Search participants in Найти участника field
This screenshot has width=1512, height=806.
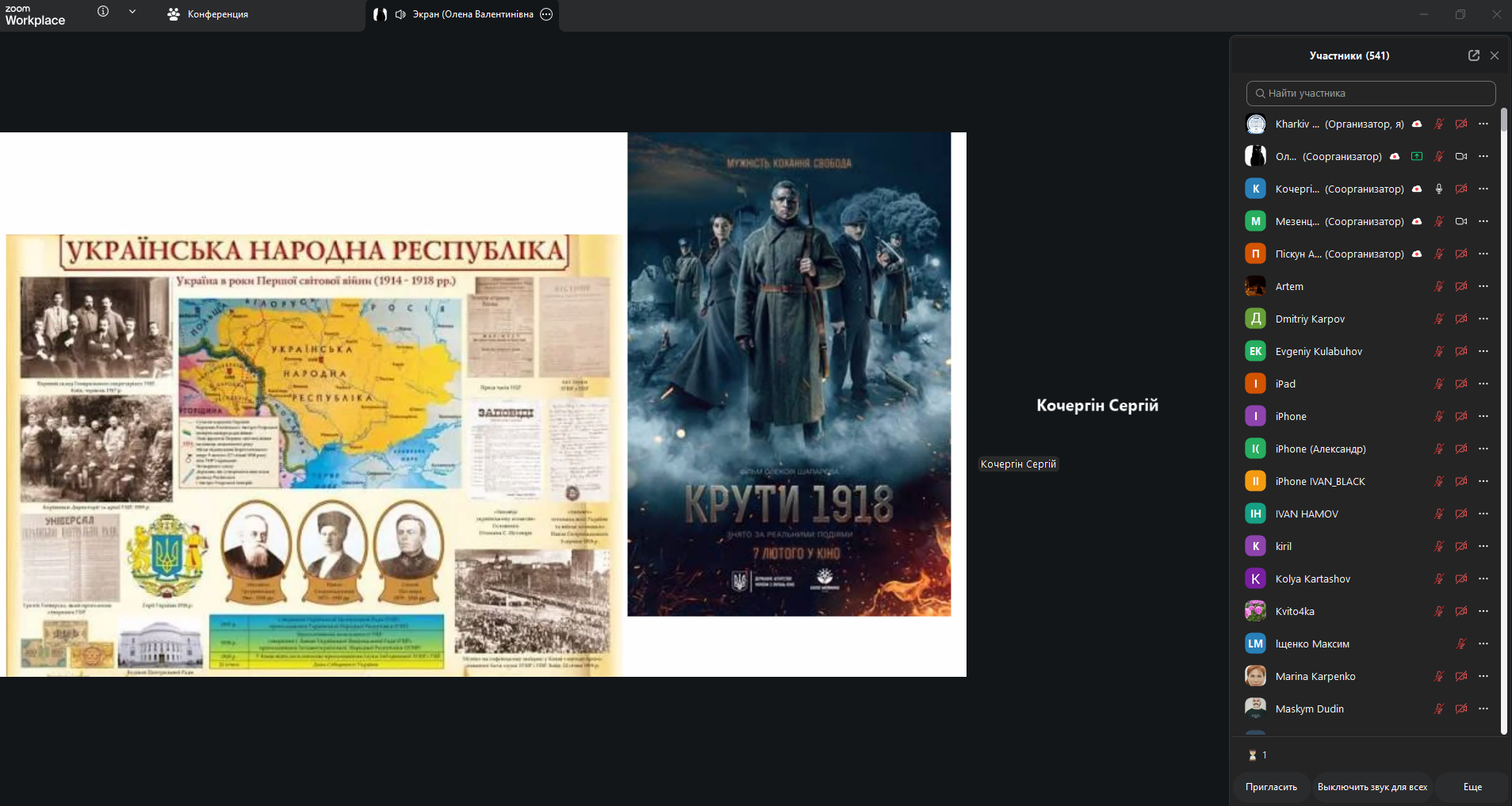coord(1371,93)
